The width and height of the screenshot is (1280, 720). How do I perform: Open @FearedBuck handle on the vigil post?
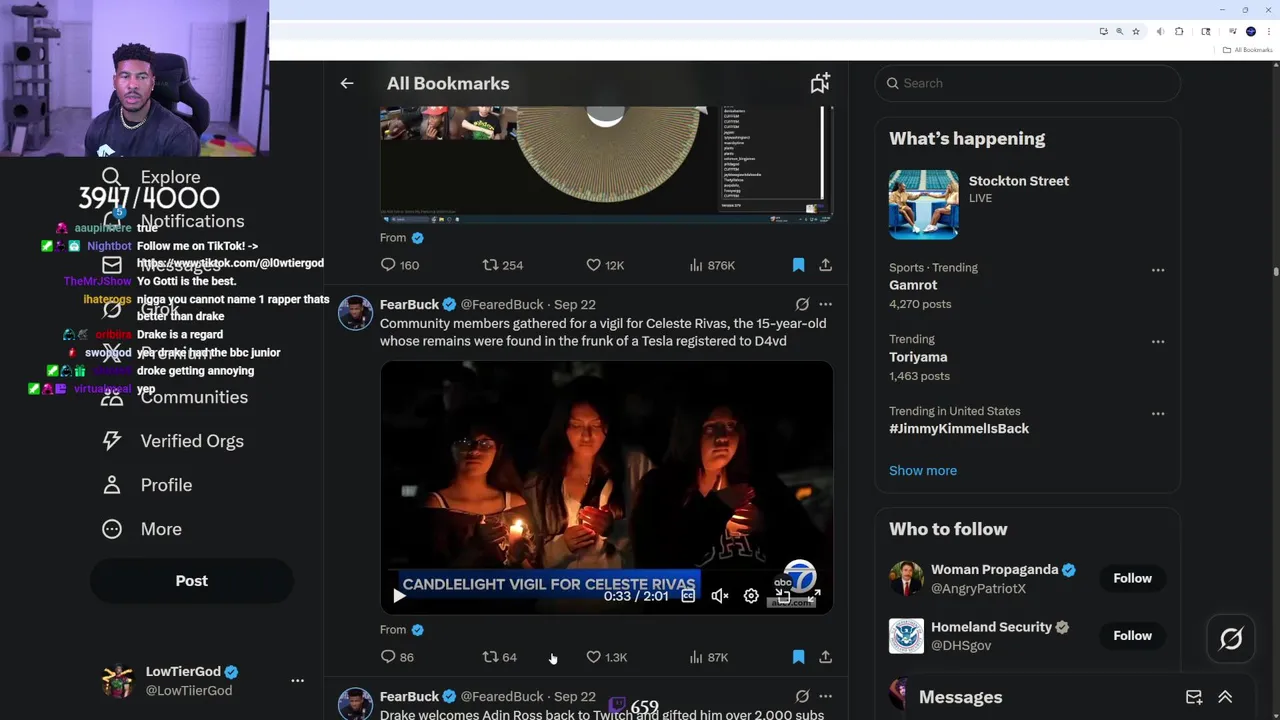502,304
